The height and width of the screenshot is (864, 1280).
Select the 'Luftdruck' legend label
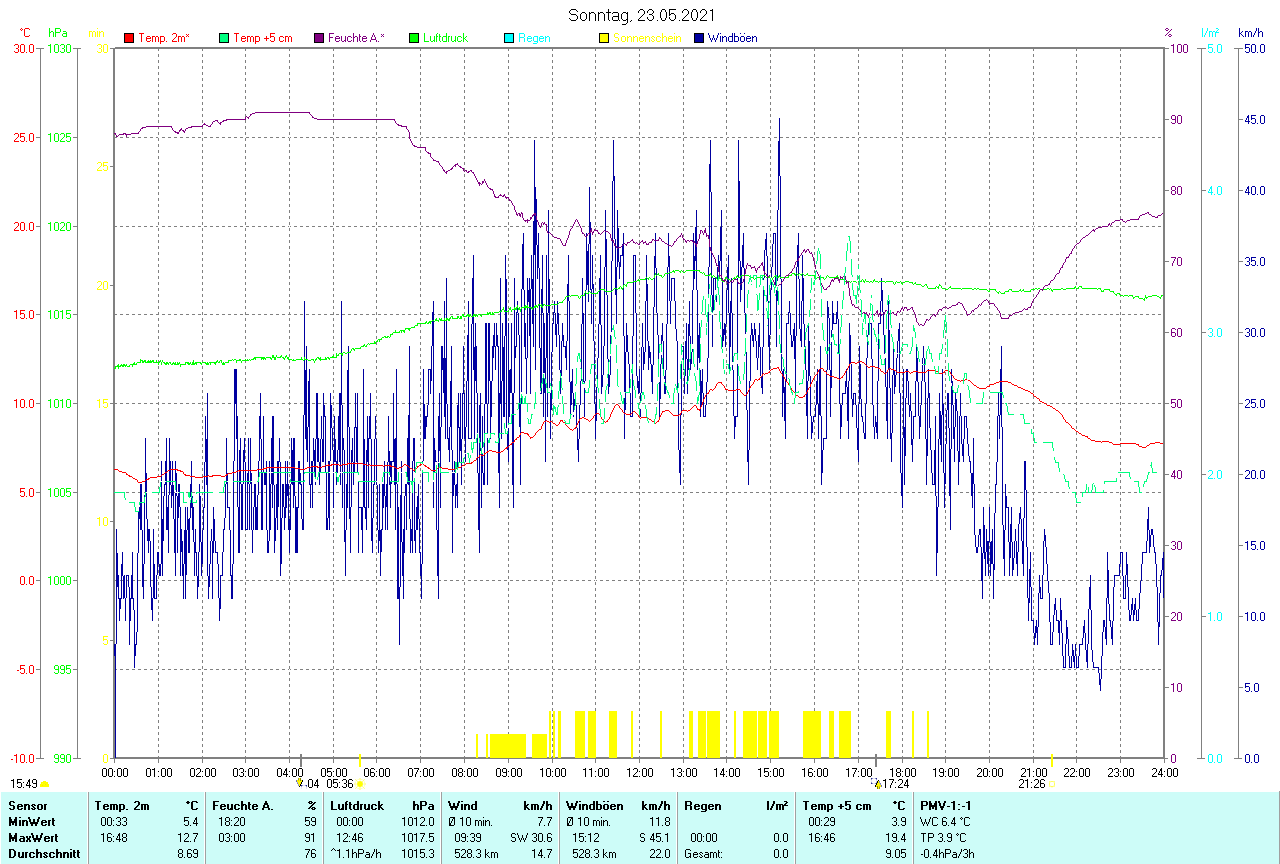point(445,38)
